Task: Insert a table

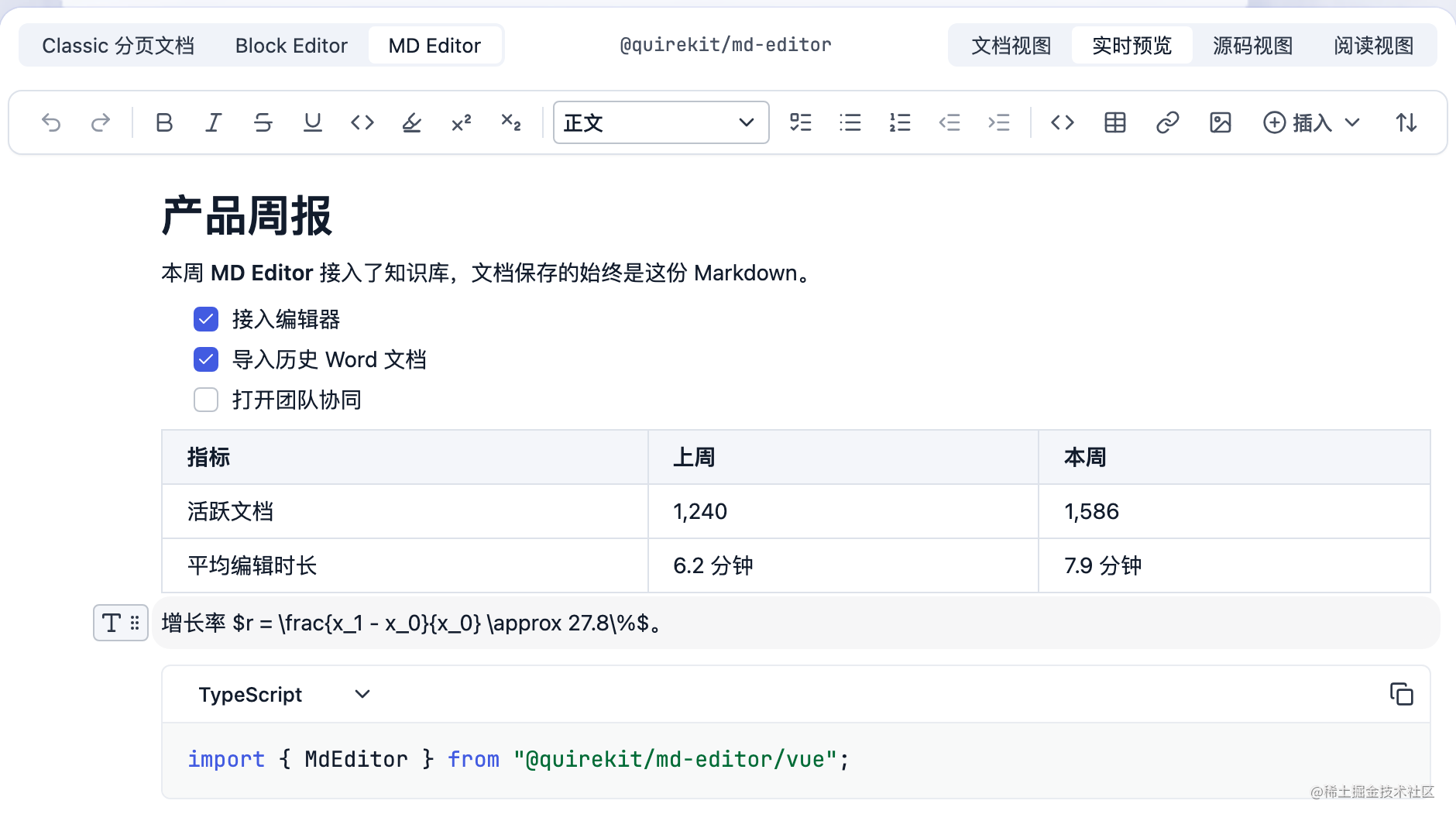Action: click(1115, 122)
